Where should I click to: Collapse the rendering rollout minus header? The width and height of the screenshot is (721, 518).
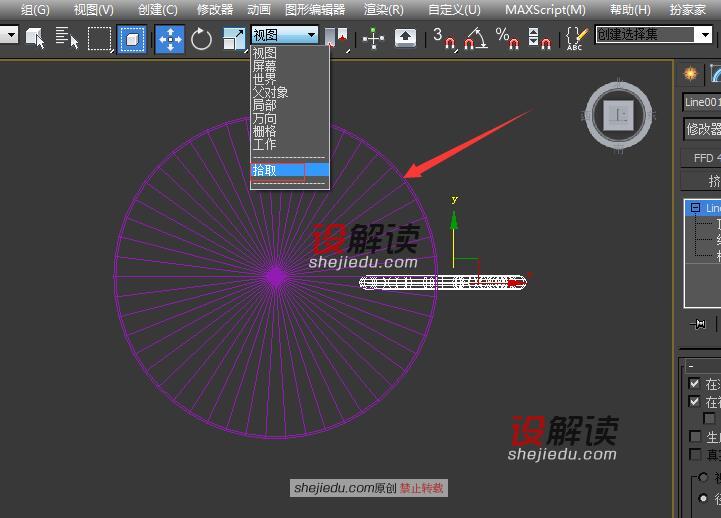691,366
